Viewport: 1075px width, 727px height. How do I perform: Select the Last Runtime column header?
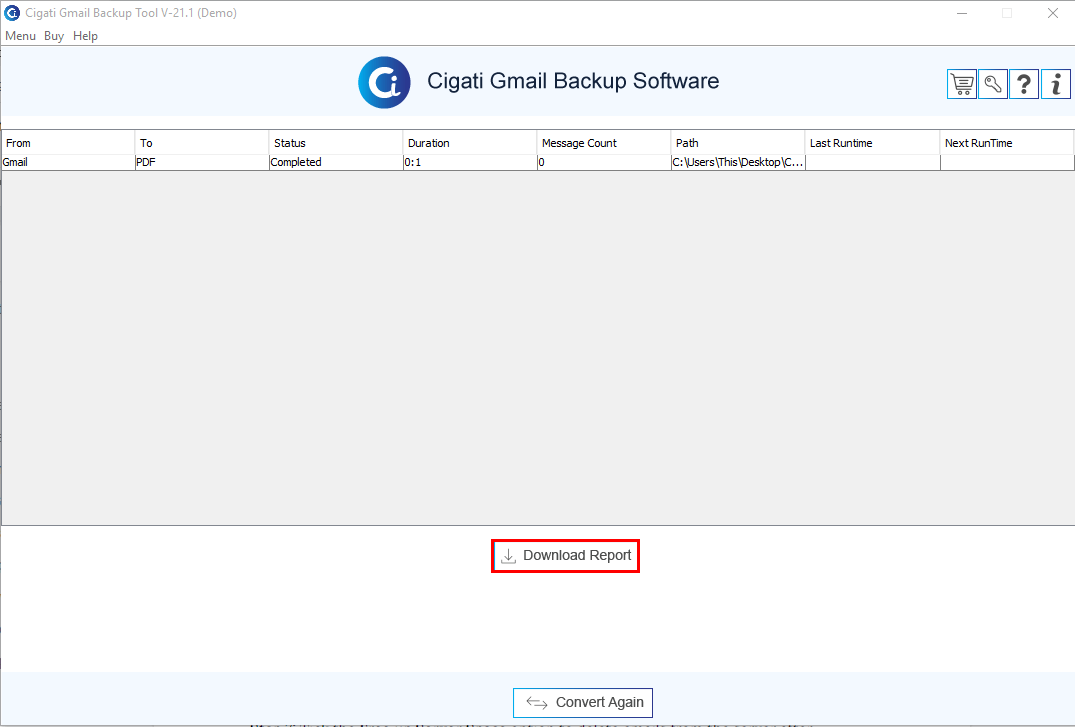click(x=872, y=143)
